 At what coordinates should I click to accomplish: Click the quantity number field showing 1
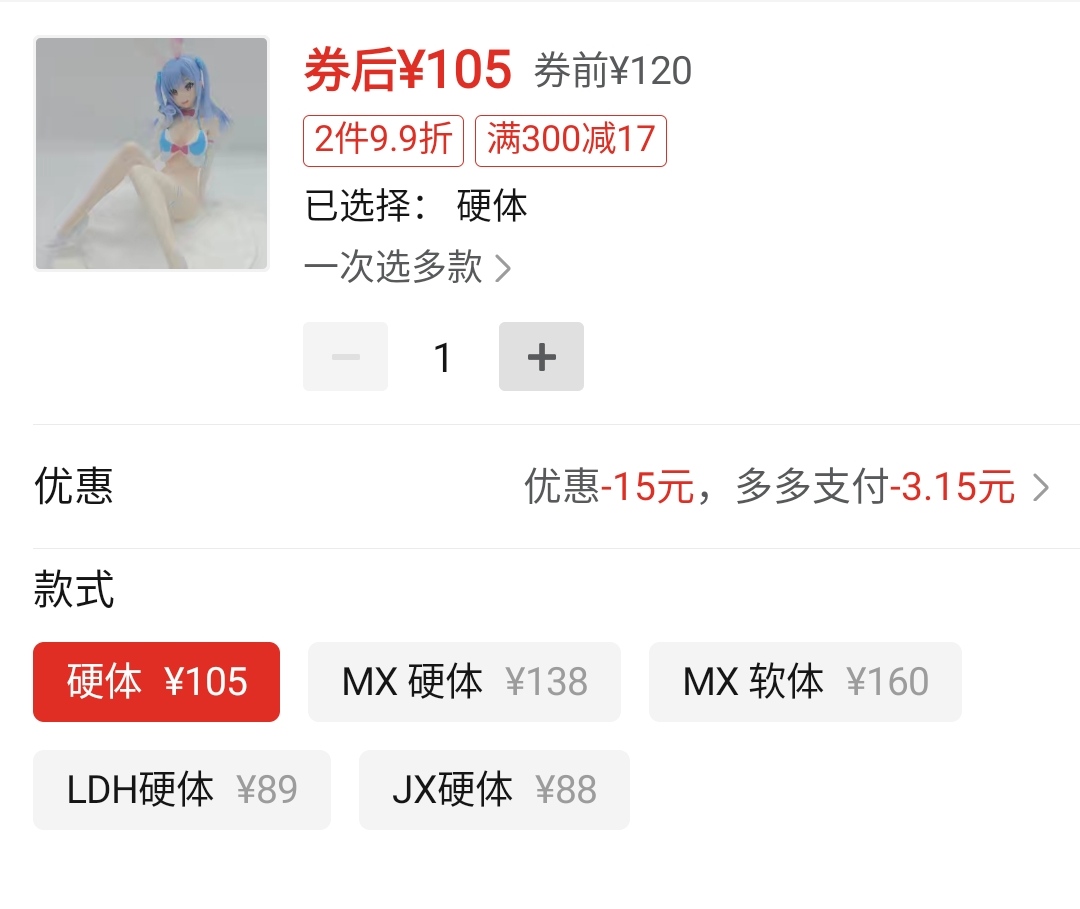(443, 357)
